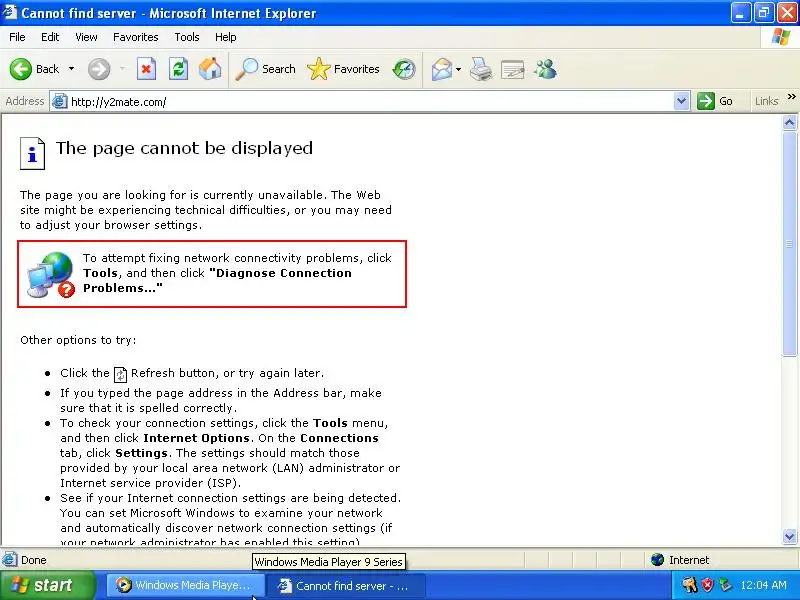Close the Internet Explorer window

pyautogui.click(x=787, y=13)
